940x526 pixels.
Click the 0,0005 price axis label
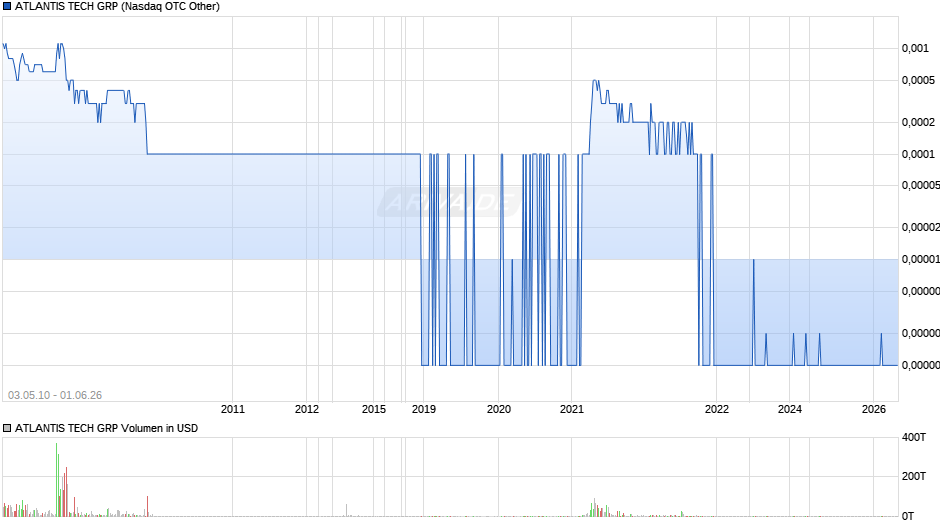pos(918,80)
